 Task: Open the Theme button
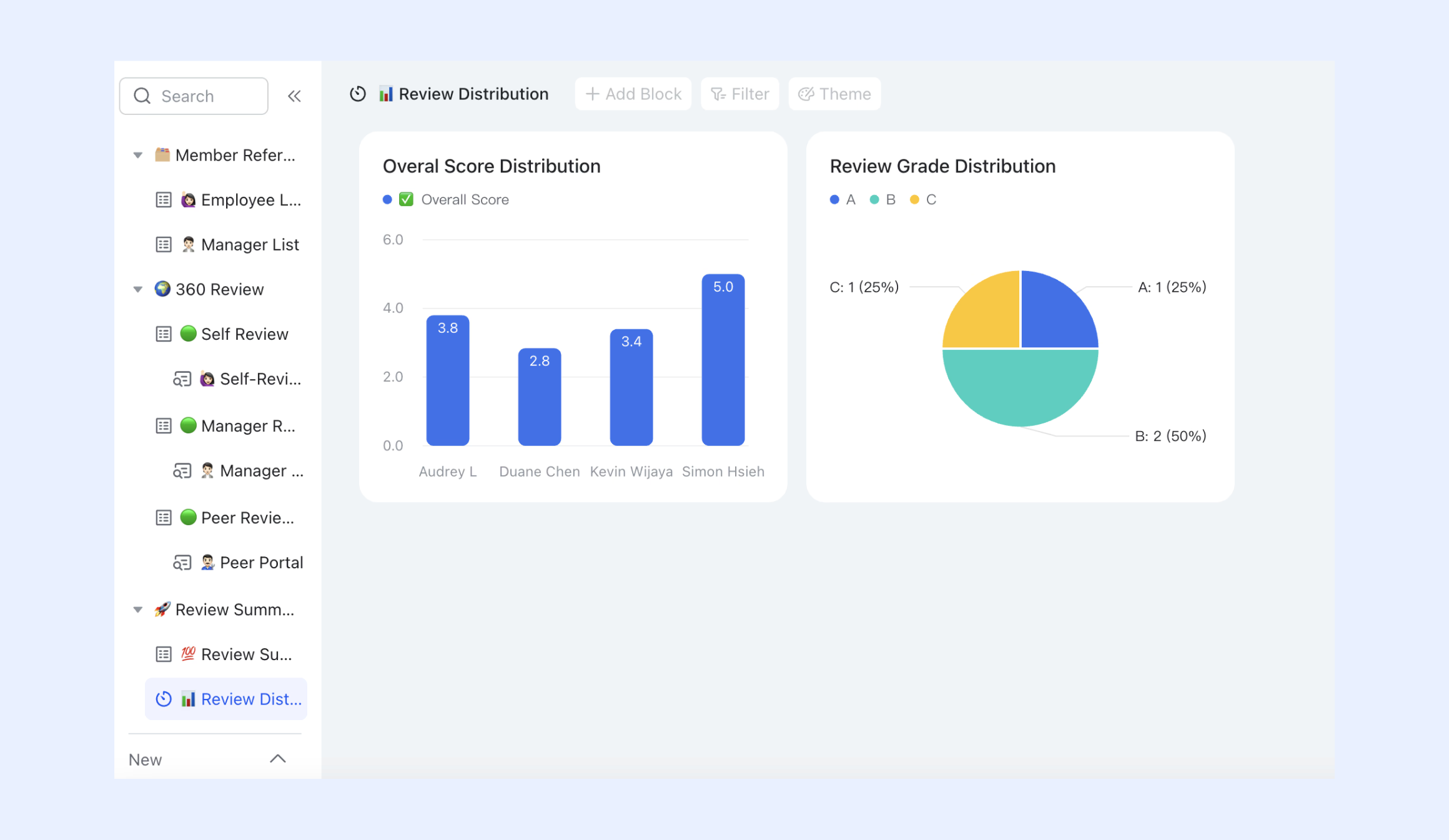pos(834,94)
